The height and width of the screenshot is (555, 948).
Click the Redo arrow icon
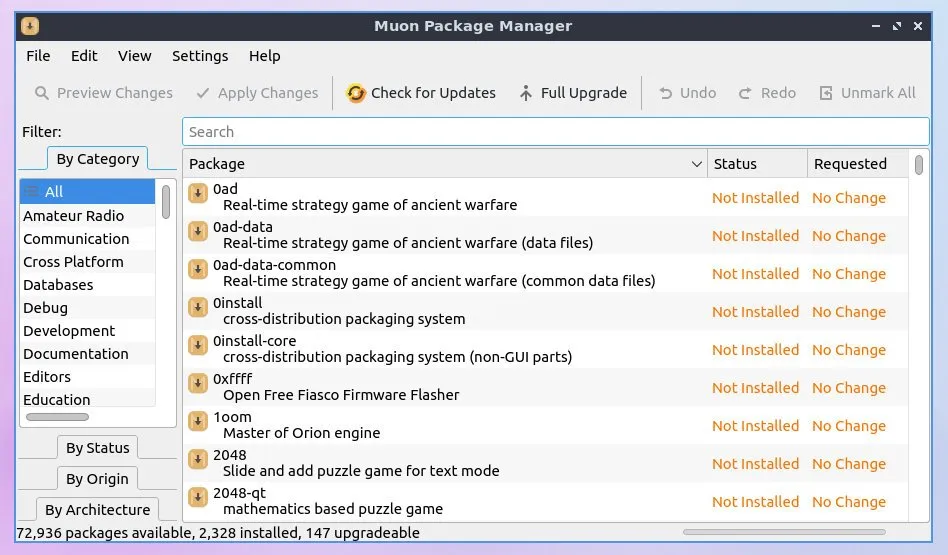(745, 93)
